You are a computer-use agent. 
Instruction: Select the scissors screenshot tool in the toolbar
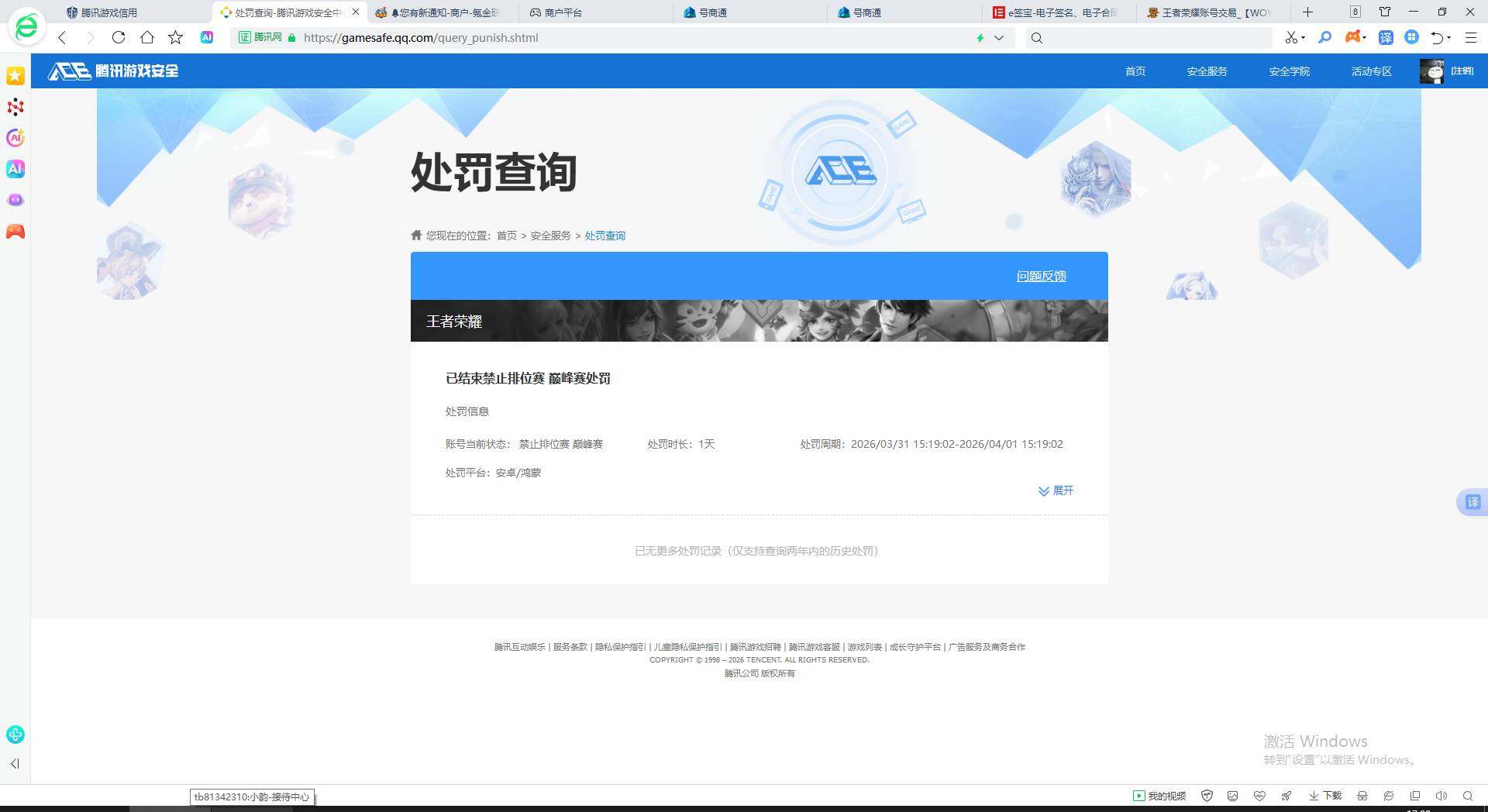click(x=1291, y=37)
